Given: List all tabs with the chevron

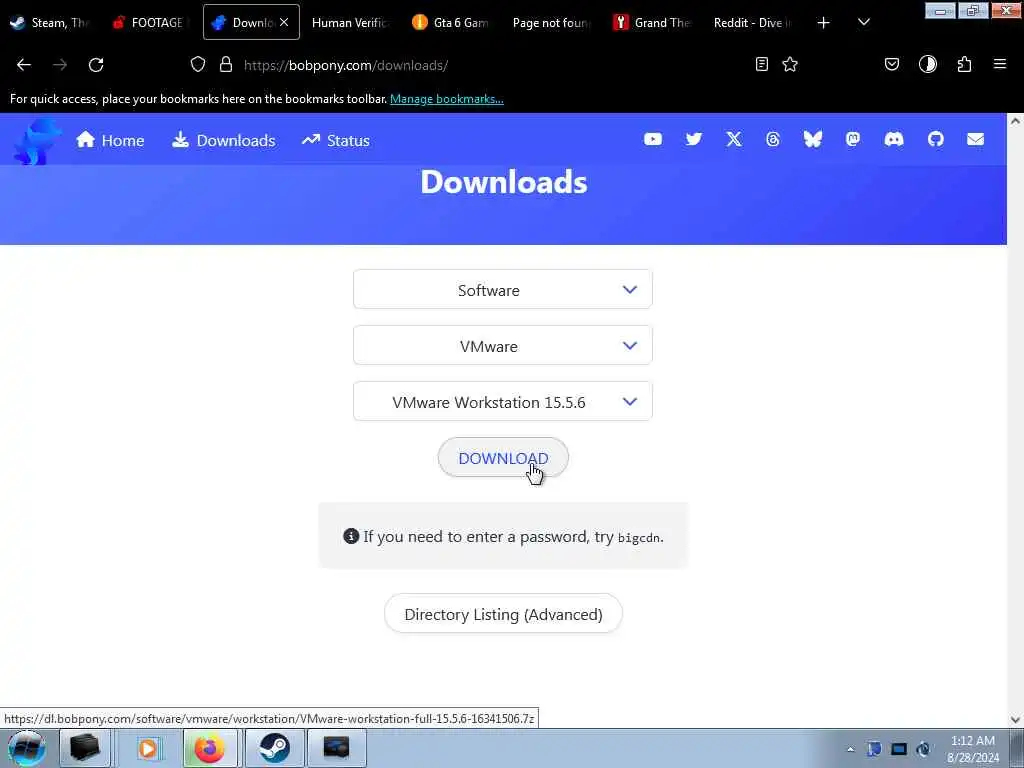Looking at the screenshot, I should tap(863, 22).
